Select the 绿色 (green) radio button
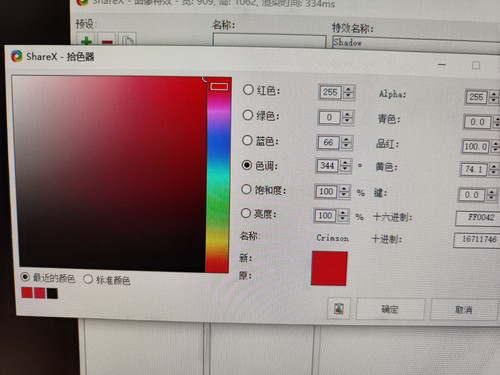This screenshot has height=375, width=500. (247, 115)
